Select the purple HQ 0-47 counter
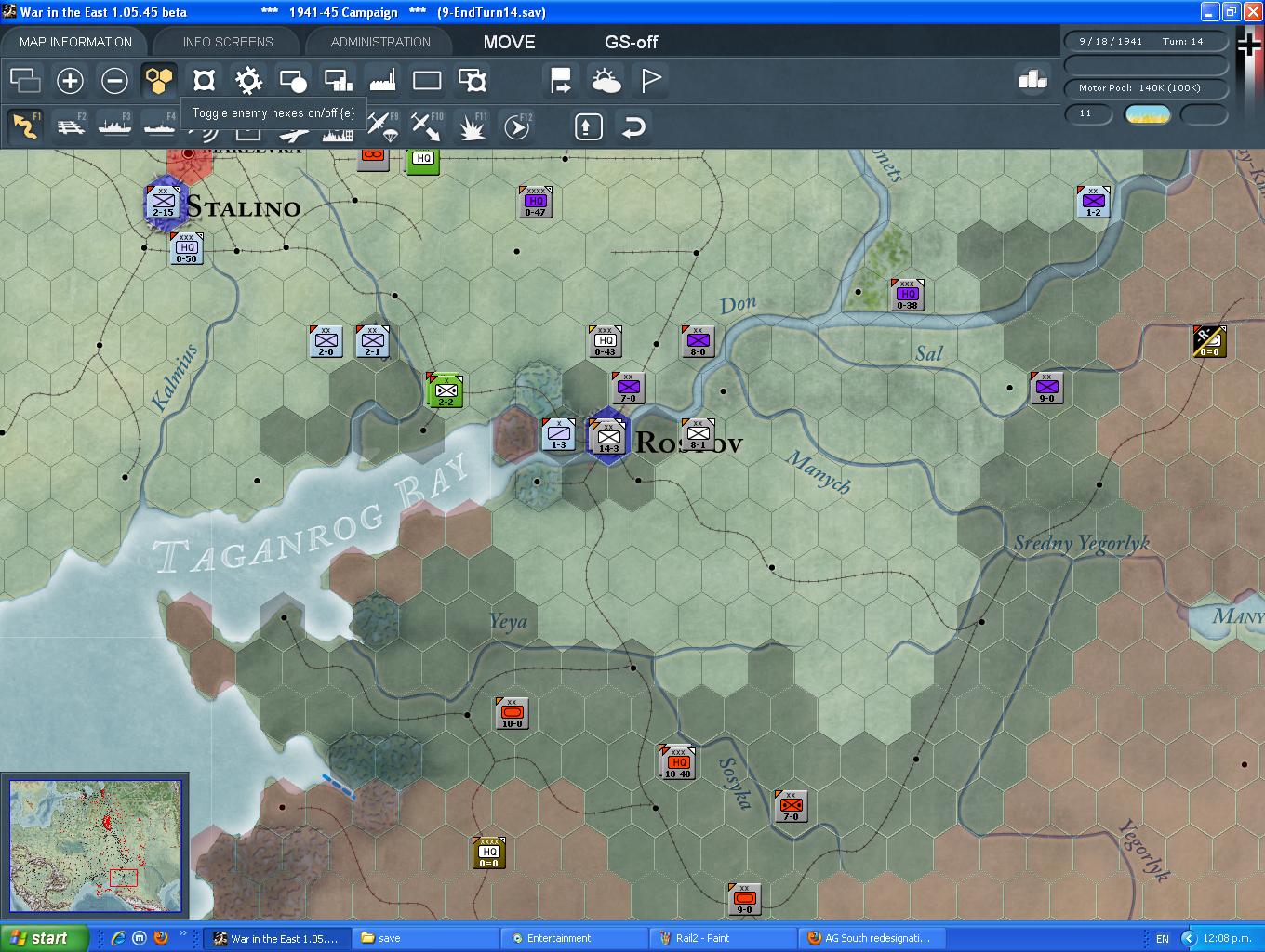This screenshot has width=1265, height=952. pyautogui.click(x=535, y=202)
